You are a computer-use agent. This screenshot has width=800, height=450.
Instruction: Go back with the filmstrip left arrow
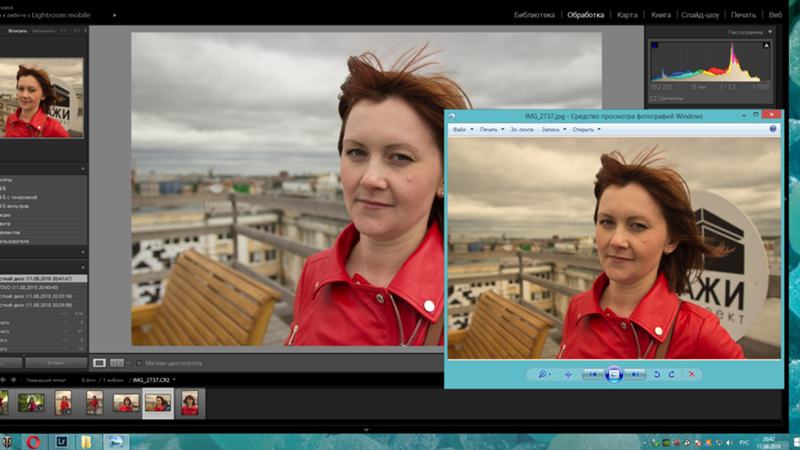click(3, 380)
